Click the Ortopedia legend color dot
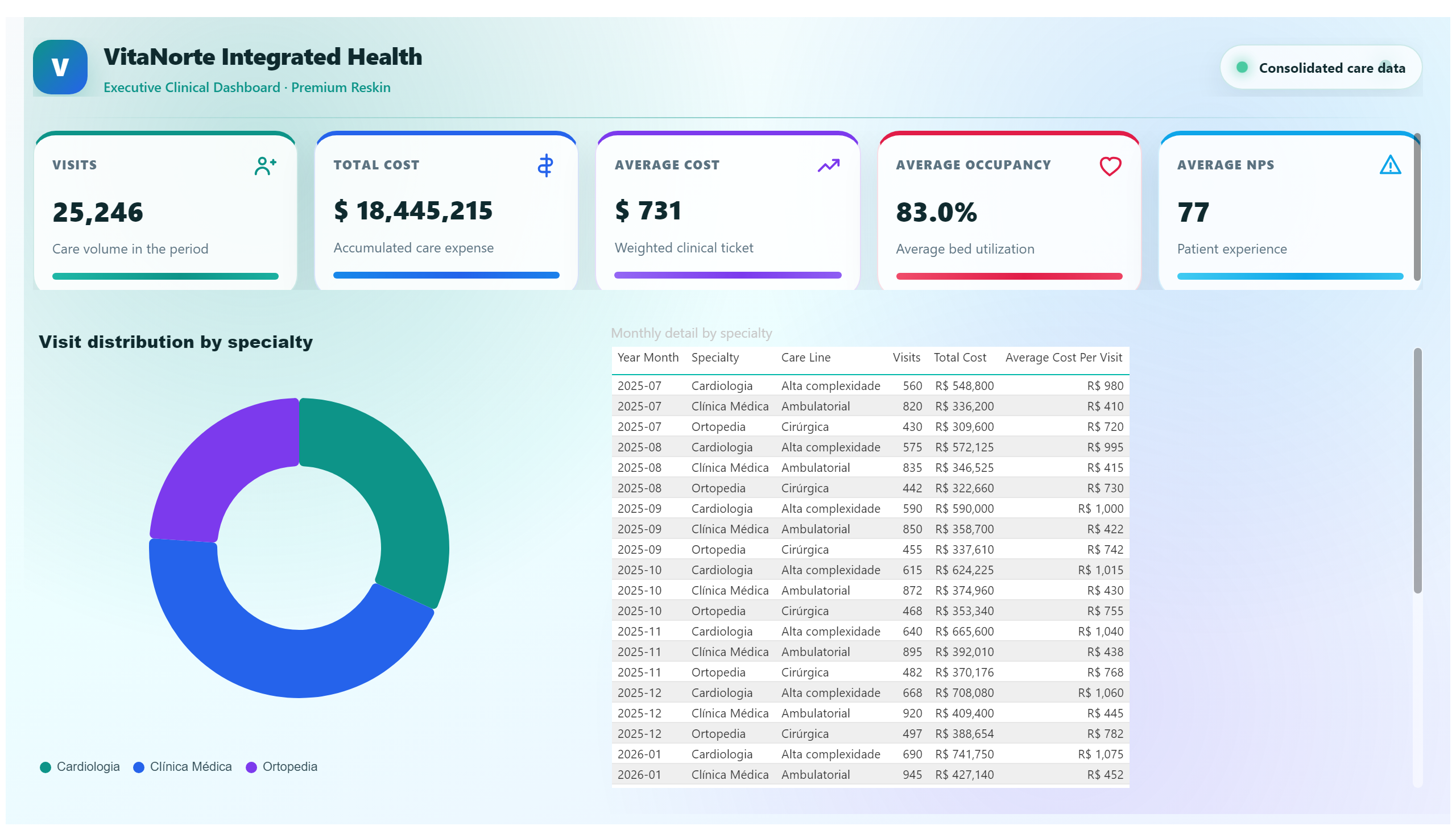 click(x=251, y=767)
